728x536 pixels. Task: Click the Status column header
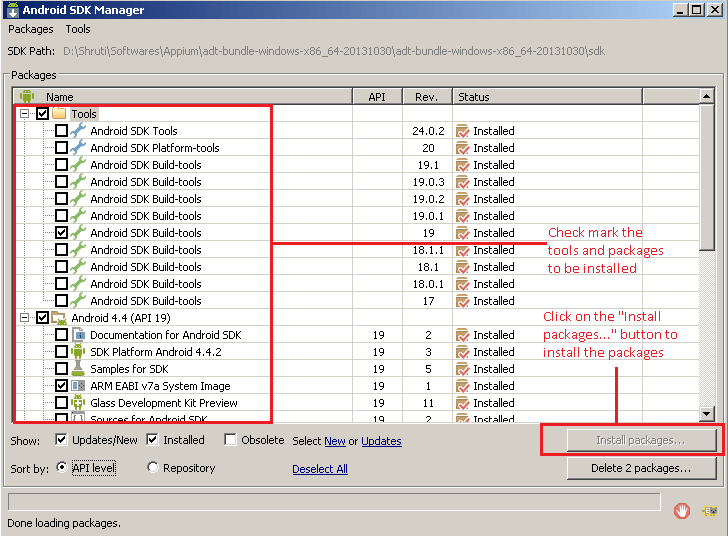(x=547, y=97)
